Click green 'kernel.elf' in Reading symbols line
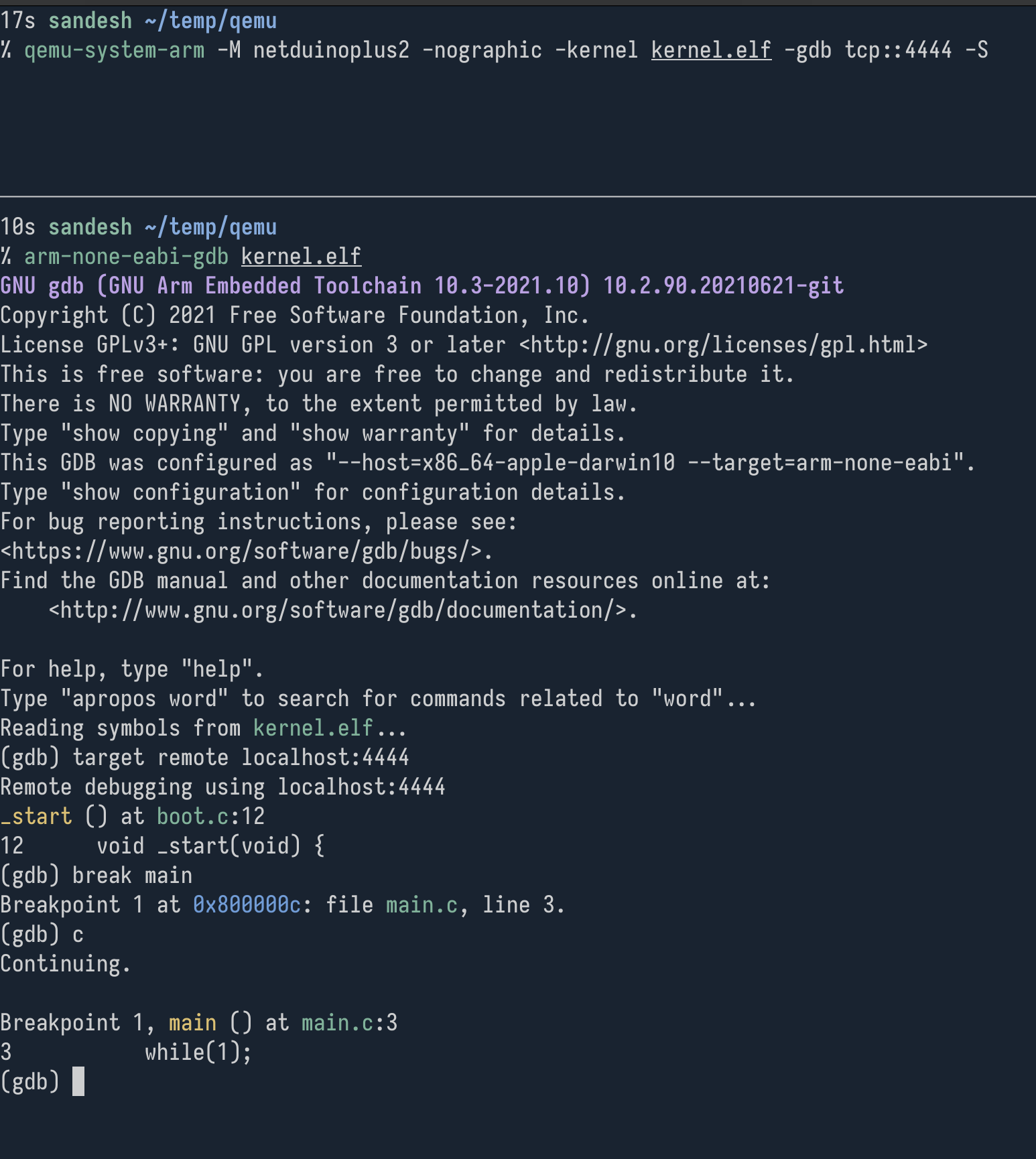This screenshot has height=1159, width=1036. pyautogui.click(x=313, y=728)
